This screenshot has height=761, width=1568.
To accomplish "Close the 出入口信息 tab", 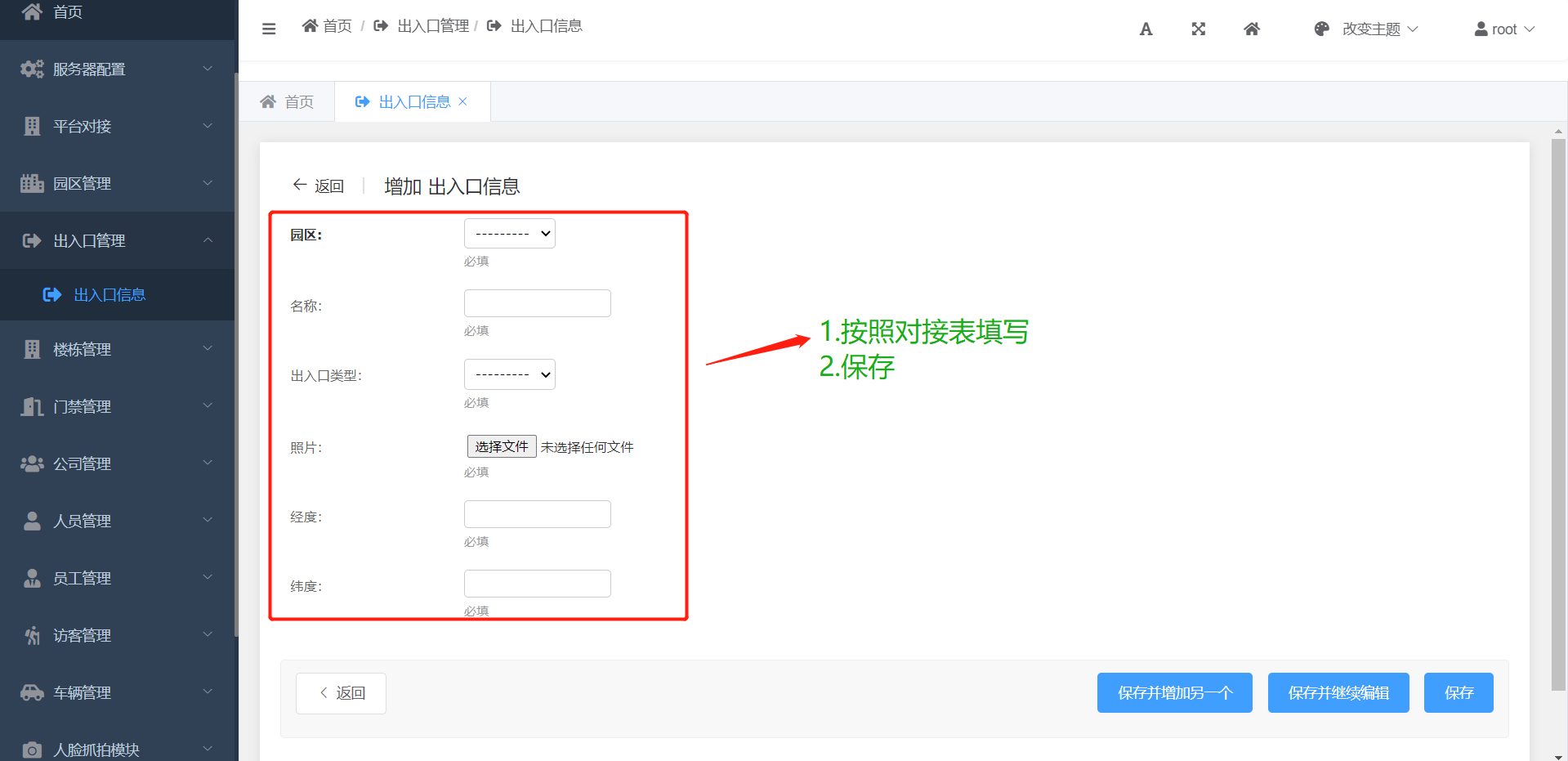I will pos(462,101).
